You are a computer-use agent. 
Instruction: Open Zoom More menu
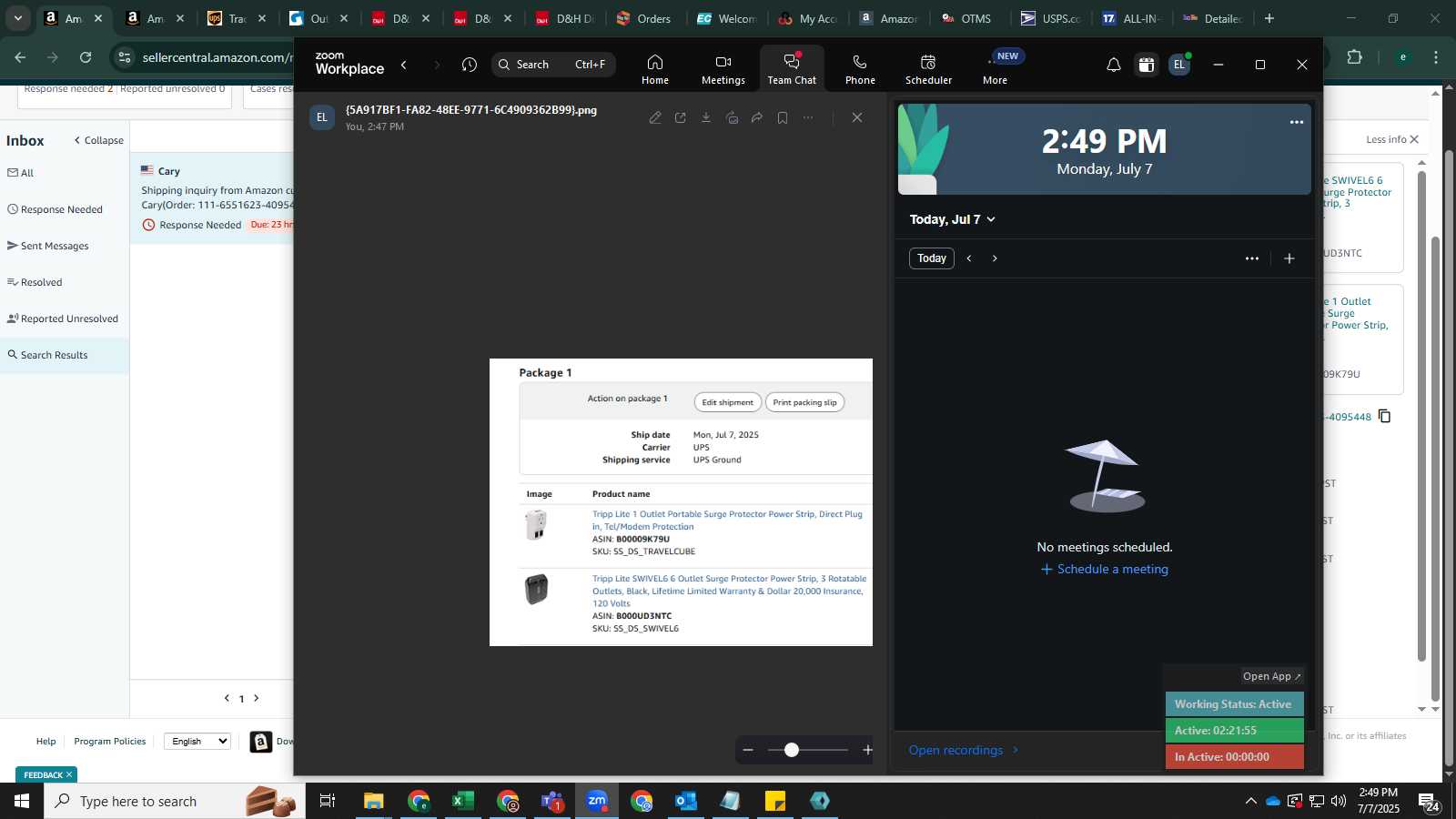996,69
